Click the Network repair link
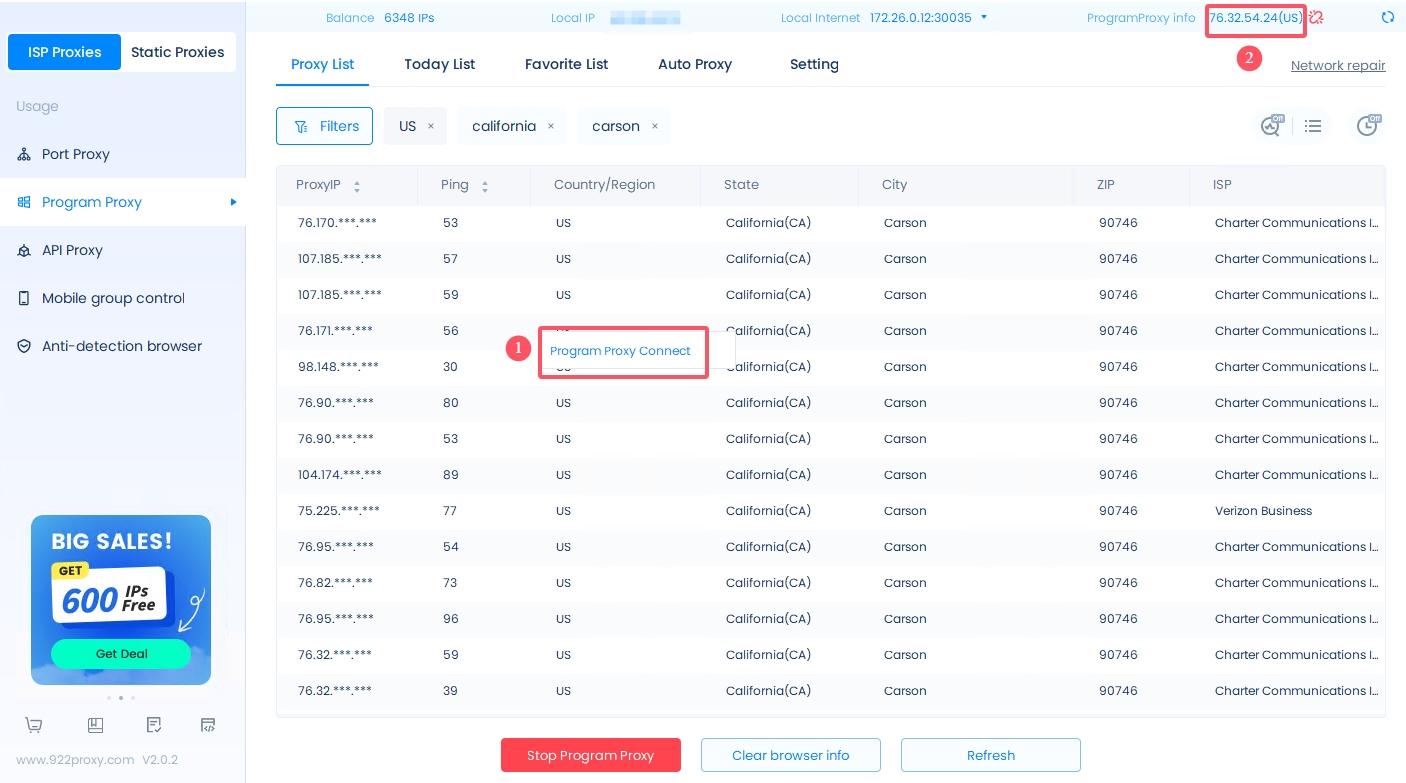Screen dimensions: 1406x783 pyautogui.click(x=1338, y=65)
